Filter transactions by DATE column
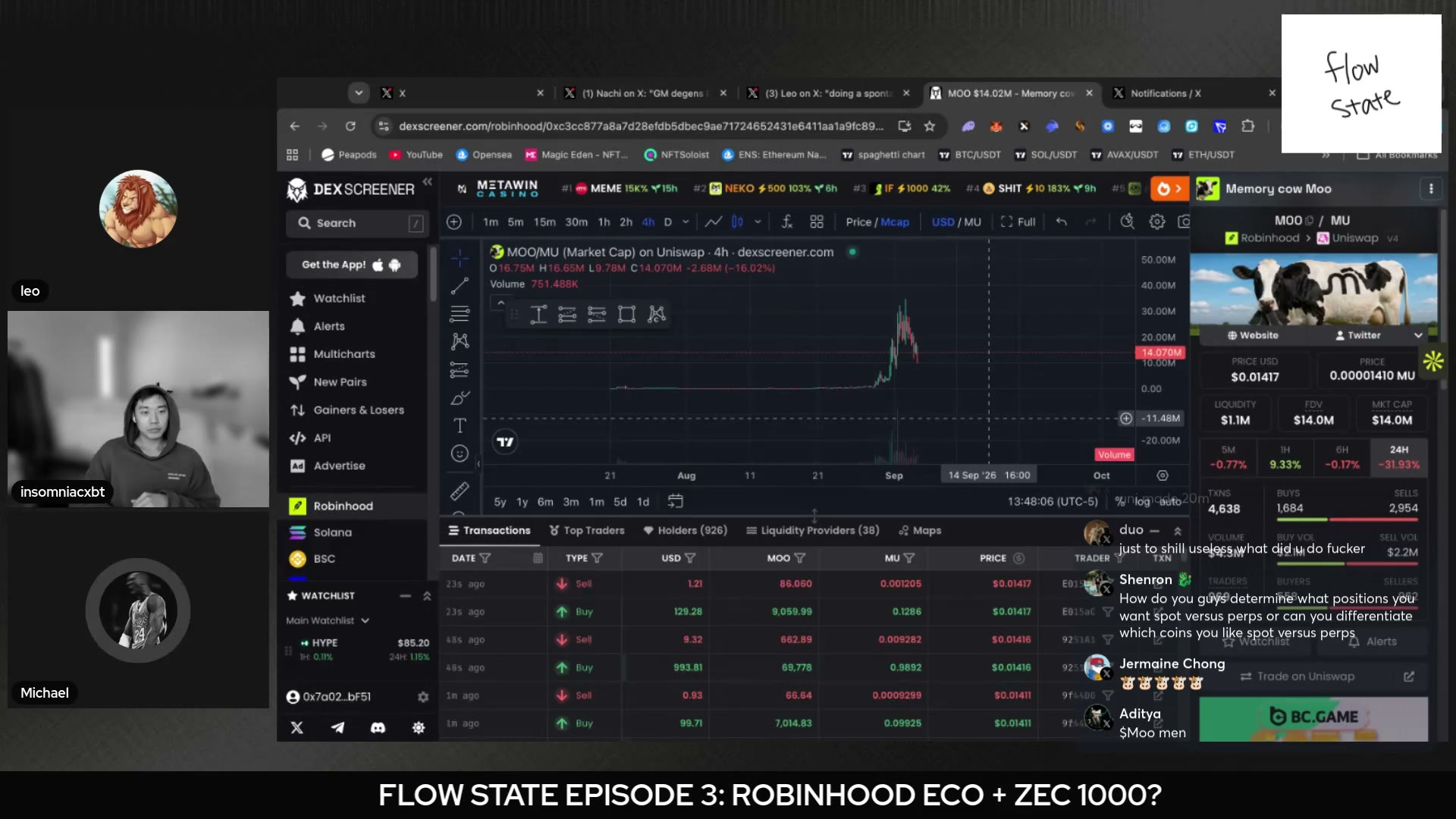Image resolution: width=1456 pixels, height=819 pixels. [485, 558]
